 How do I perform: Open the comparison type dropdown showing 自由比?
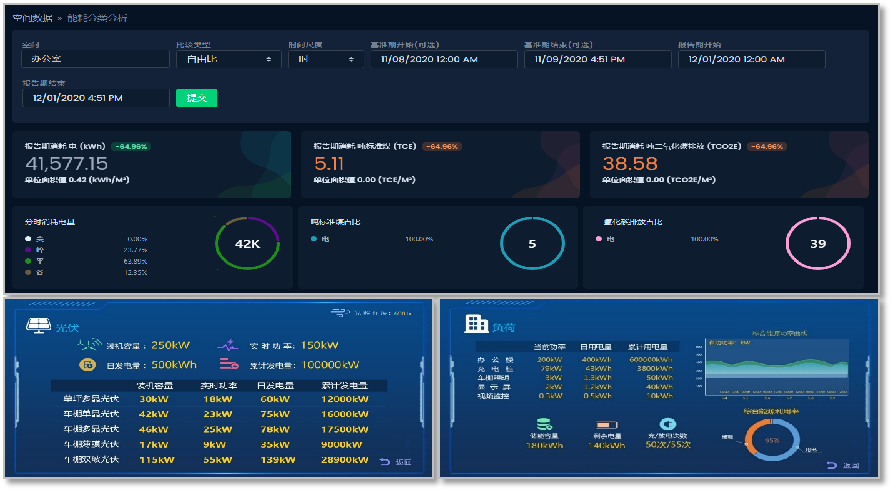pyautogui.click(x=229, y=59)
